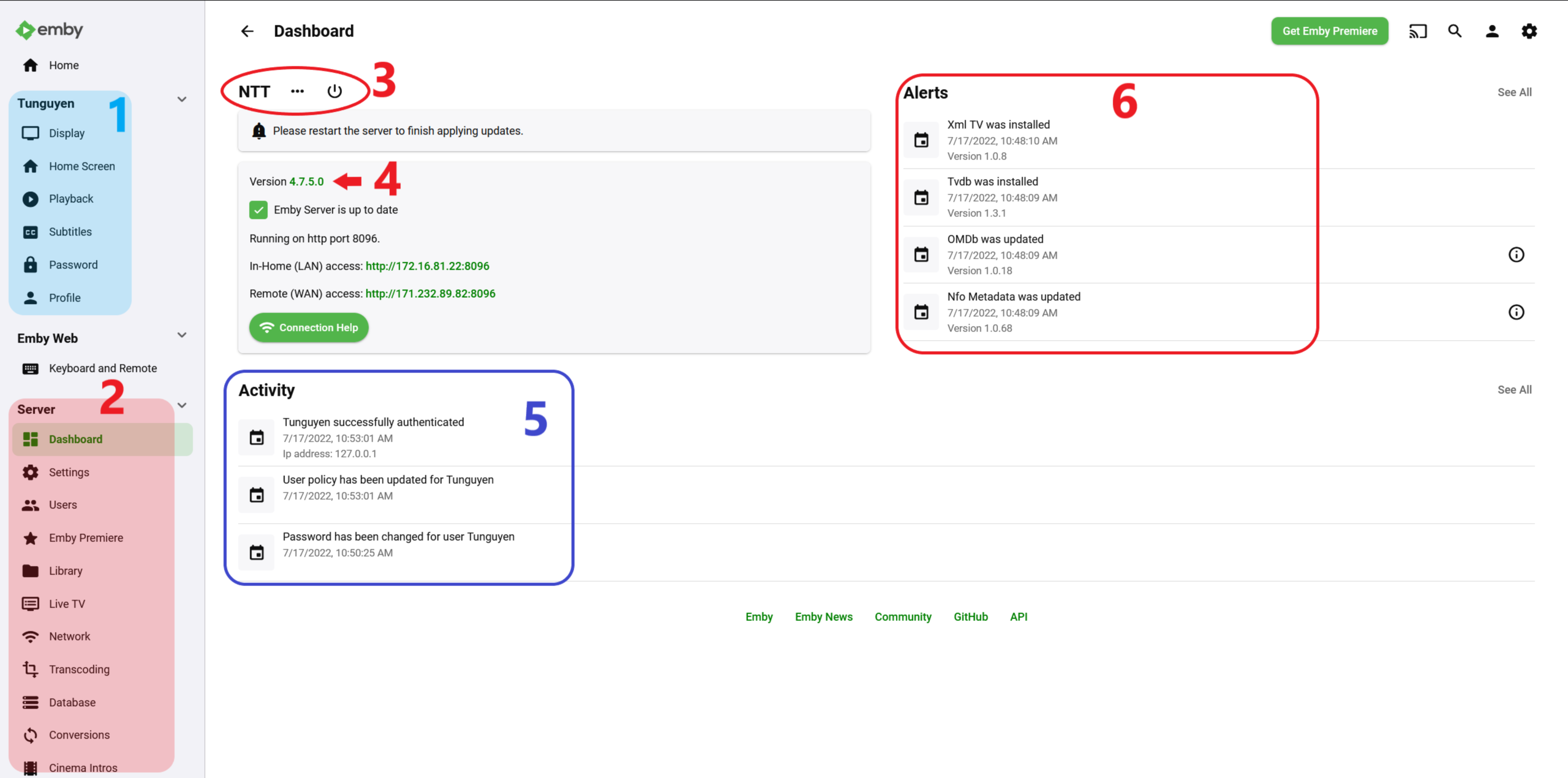The width and height of the screenshot is (1568, 778).
Task: Click See All for Alerts panel
Action: (1515, 92)
